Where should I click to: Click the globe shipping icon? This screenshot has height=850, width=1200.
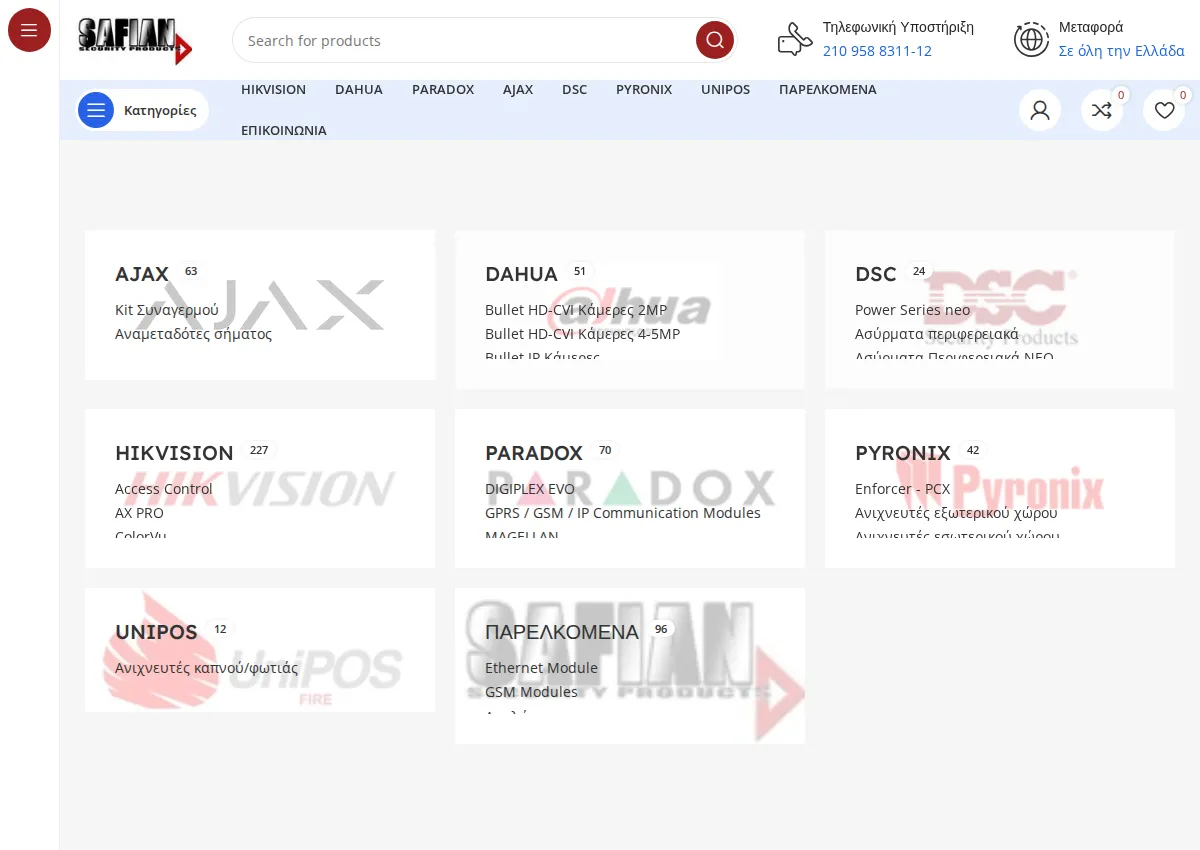click(1031, 39)
